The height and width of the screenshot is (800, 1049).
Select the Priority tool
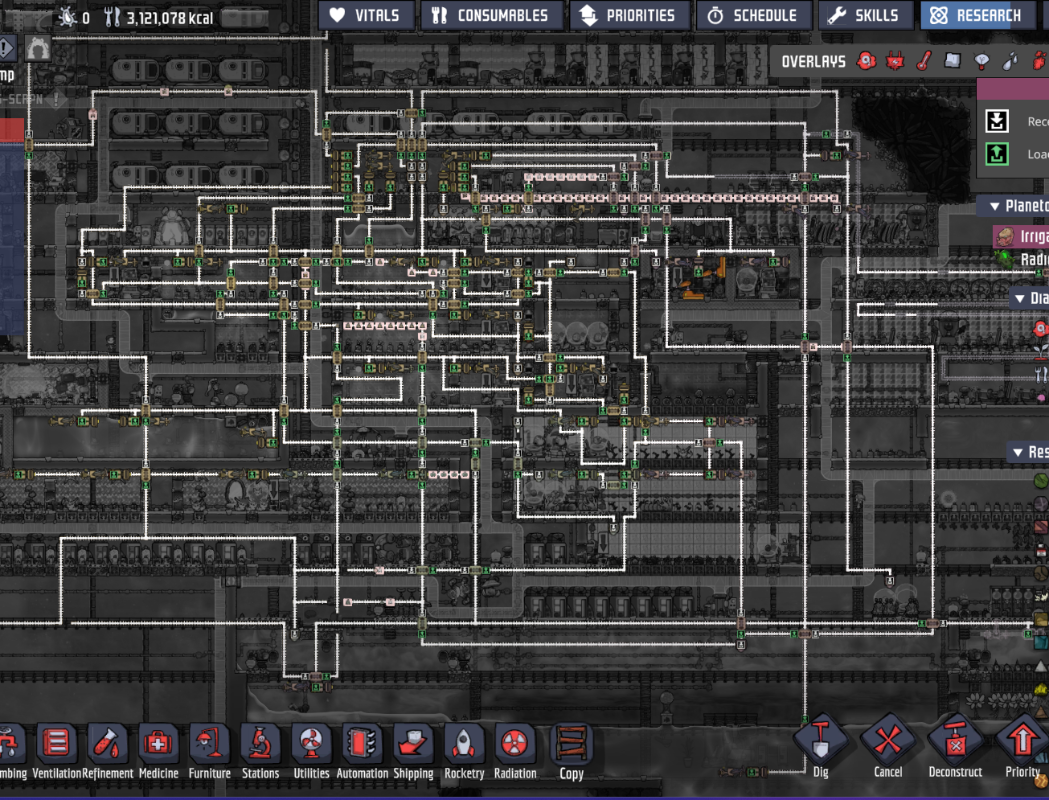(x=1022, y=746)
